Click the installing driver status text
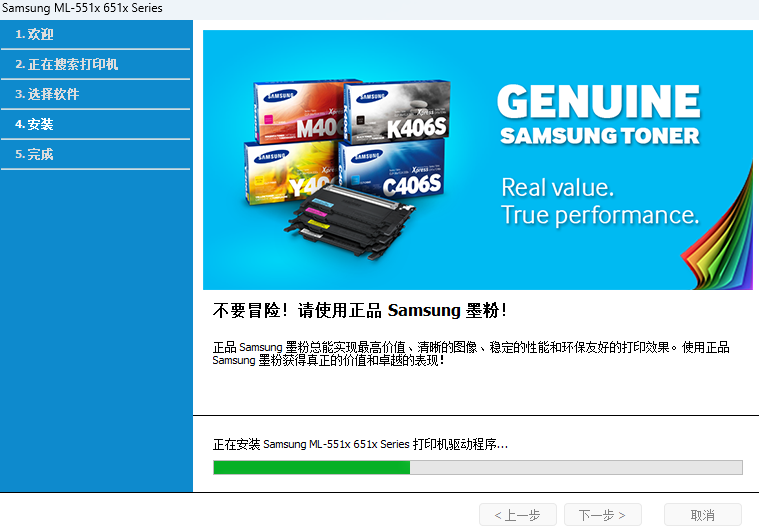 tap(360, 444)
